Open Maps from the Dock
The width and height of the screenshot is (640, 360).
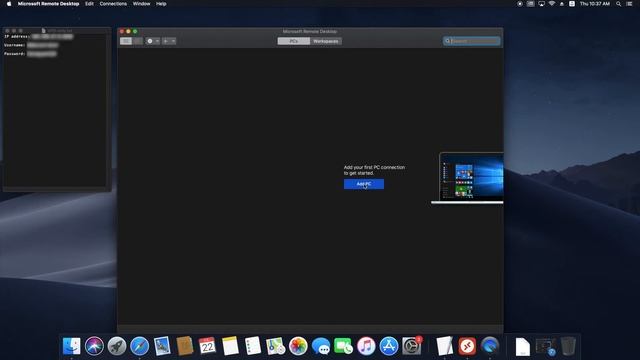[x=276, y=346]
